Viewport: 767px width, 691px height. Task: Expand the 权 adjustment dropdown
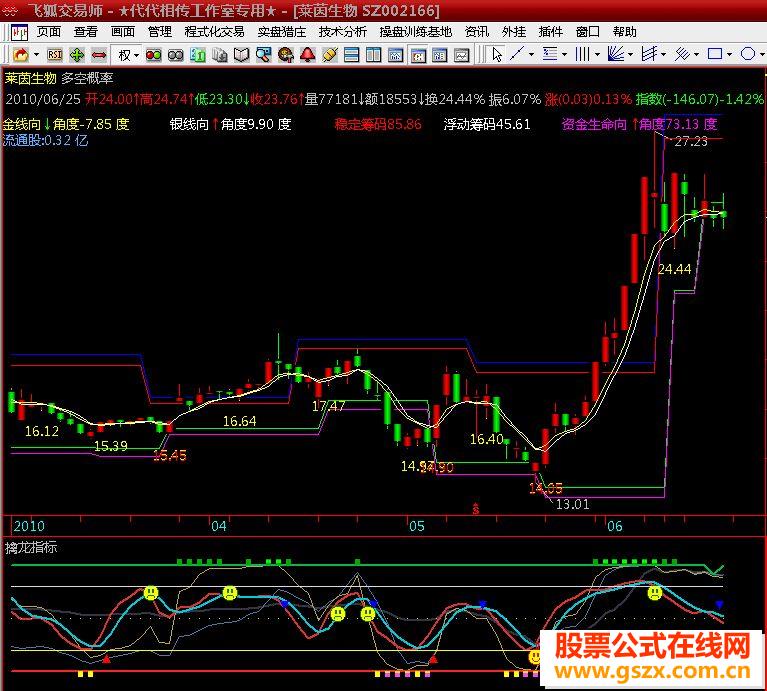coord(136,55)
